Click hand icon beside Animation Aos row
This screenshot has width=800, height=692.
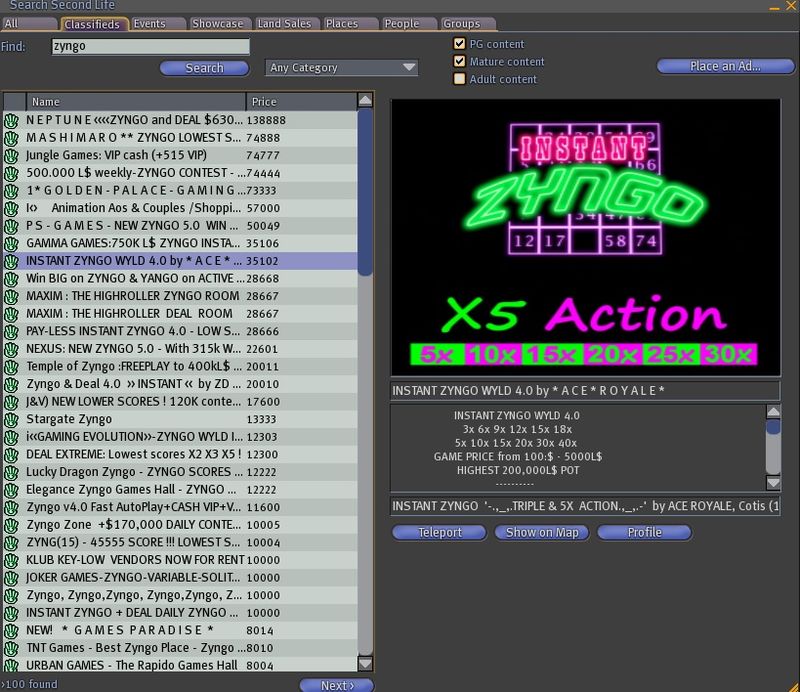pyautogui.click(x=11, y=209)
